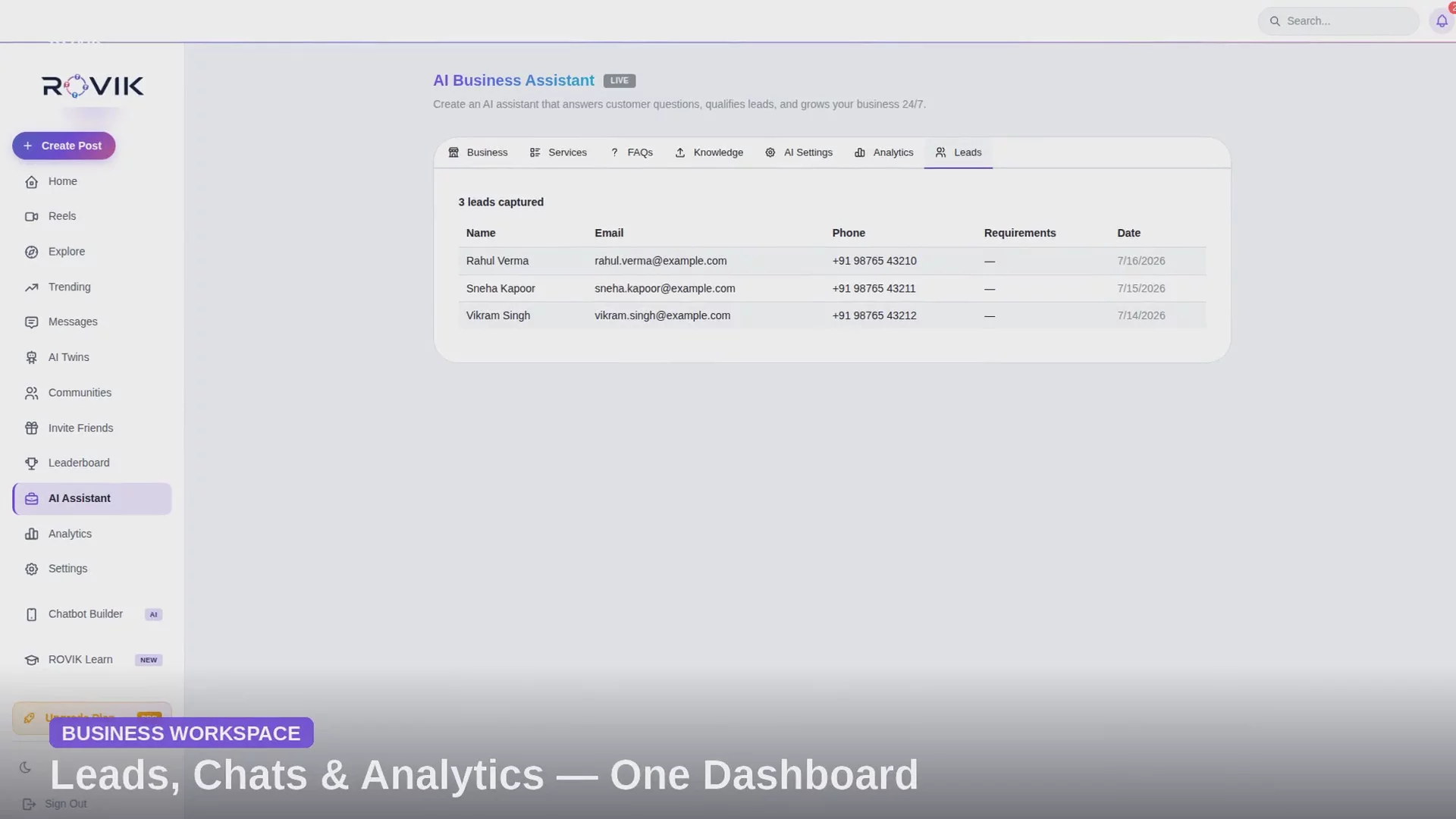
Task: Open the Knowledge tab
Action: click(709, 152)
